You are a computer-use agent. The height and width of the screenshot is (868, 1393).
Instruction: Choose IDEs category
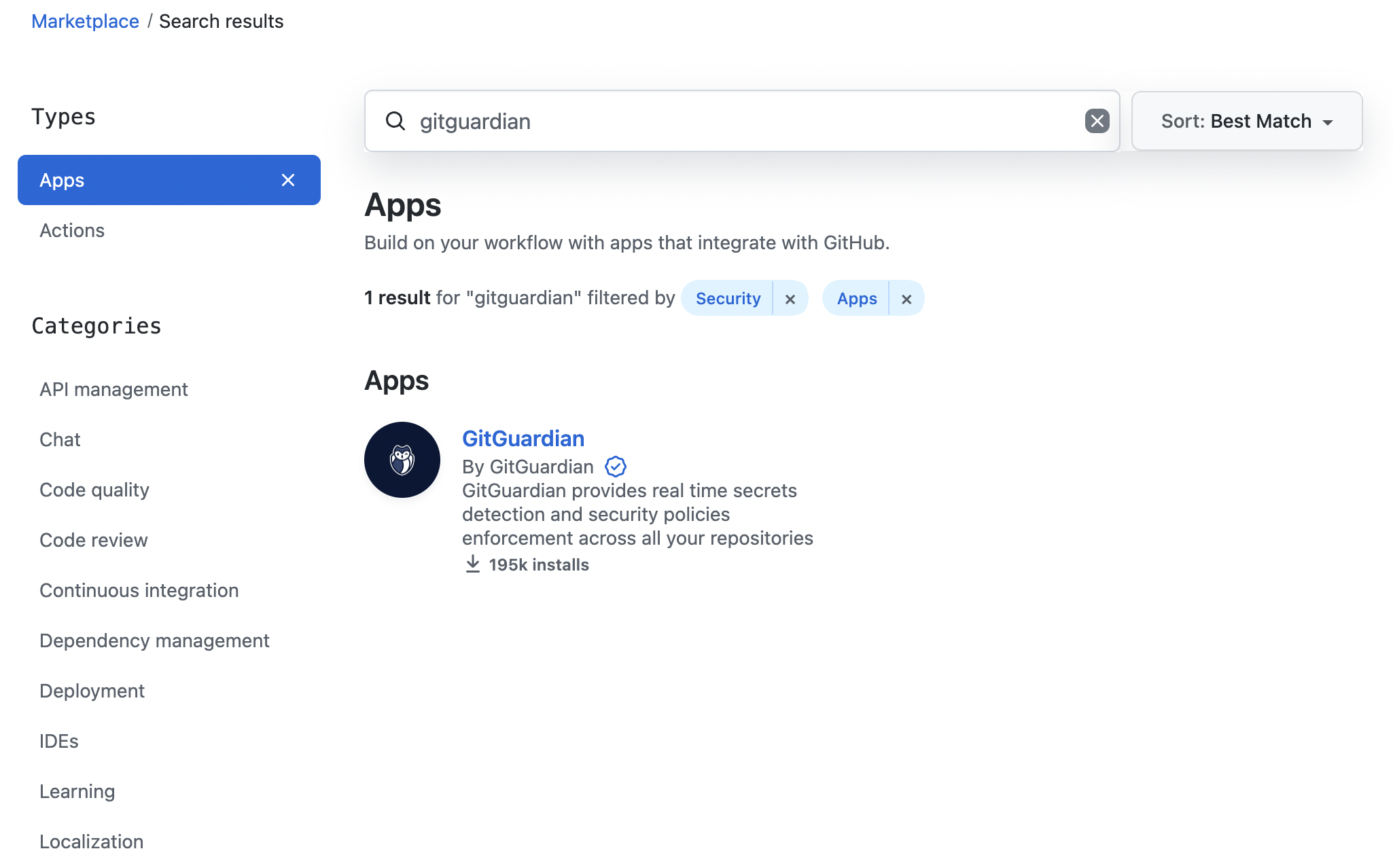59,741
